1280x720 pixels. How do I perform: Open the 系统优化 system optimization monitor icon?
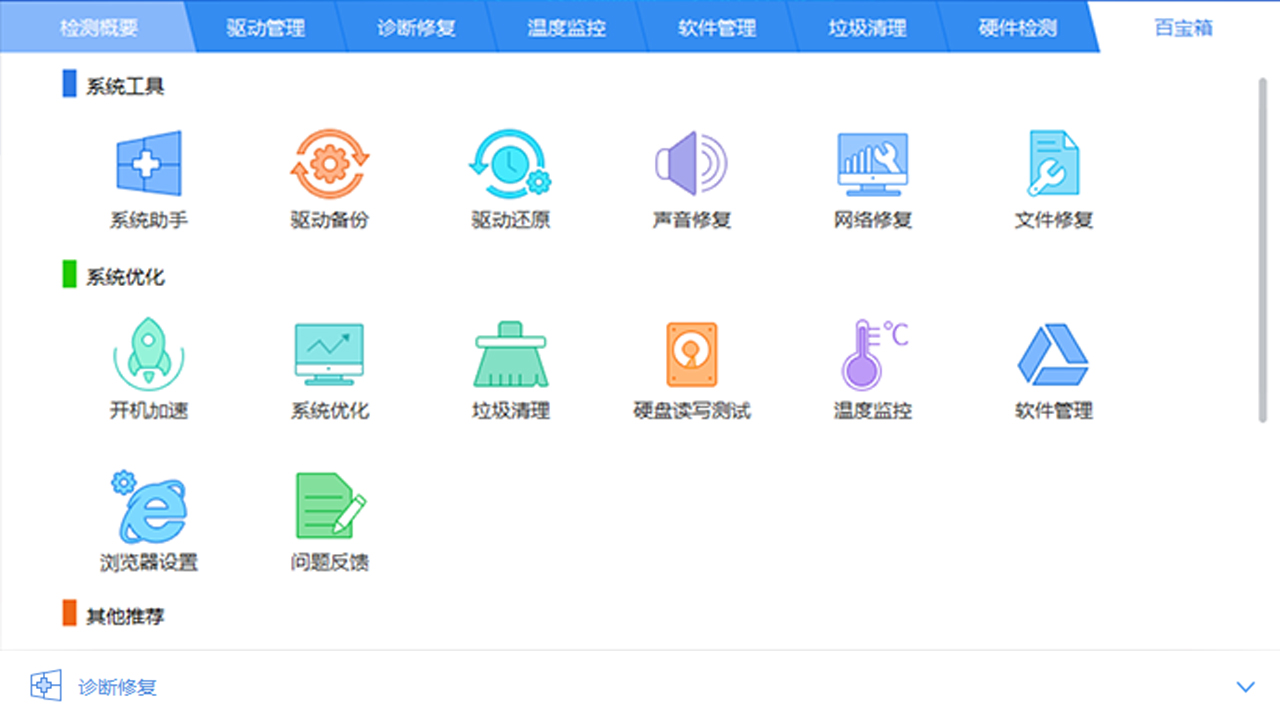(x=329, y=354)
